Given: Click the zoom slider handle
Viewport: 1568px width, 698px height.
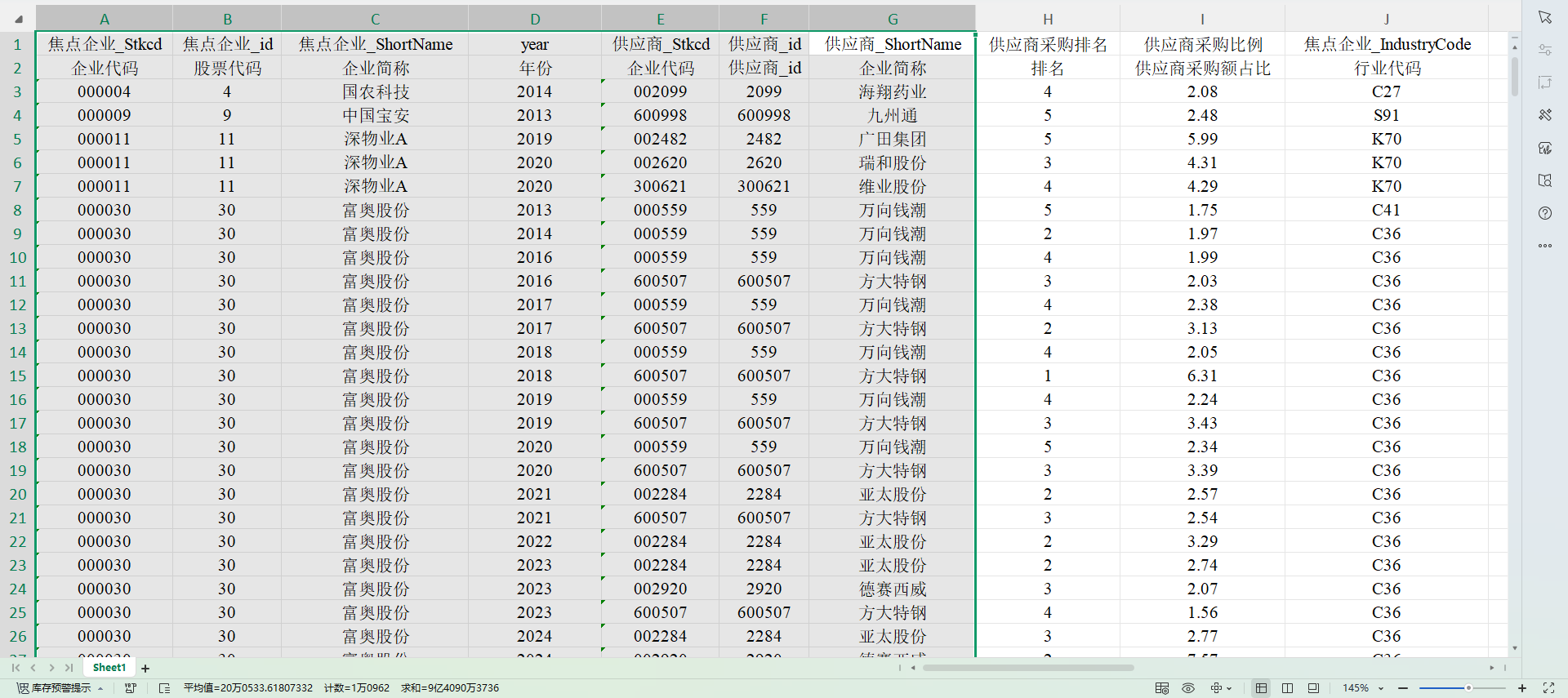Looking at the screenshot, I should click(1468, 688).
